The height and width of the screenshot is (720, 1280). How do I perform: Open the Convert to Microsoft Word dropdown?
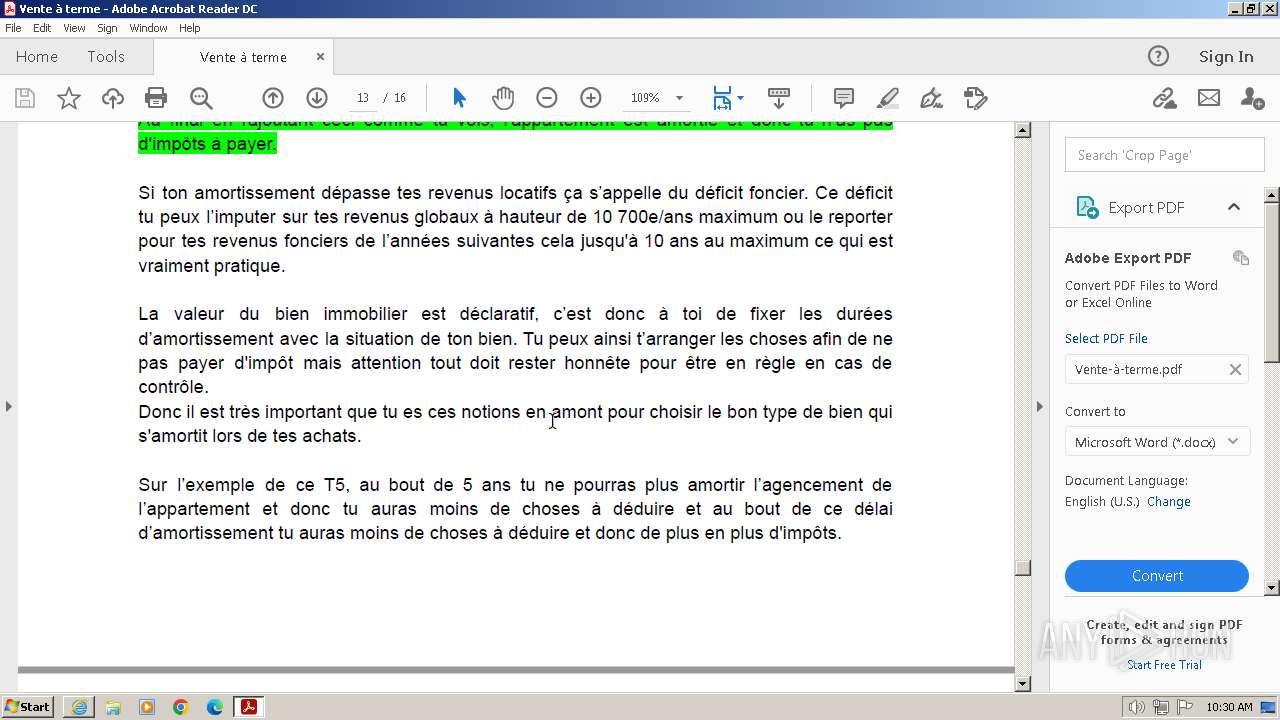[x=1157, y=442]
